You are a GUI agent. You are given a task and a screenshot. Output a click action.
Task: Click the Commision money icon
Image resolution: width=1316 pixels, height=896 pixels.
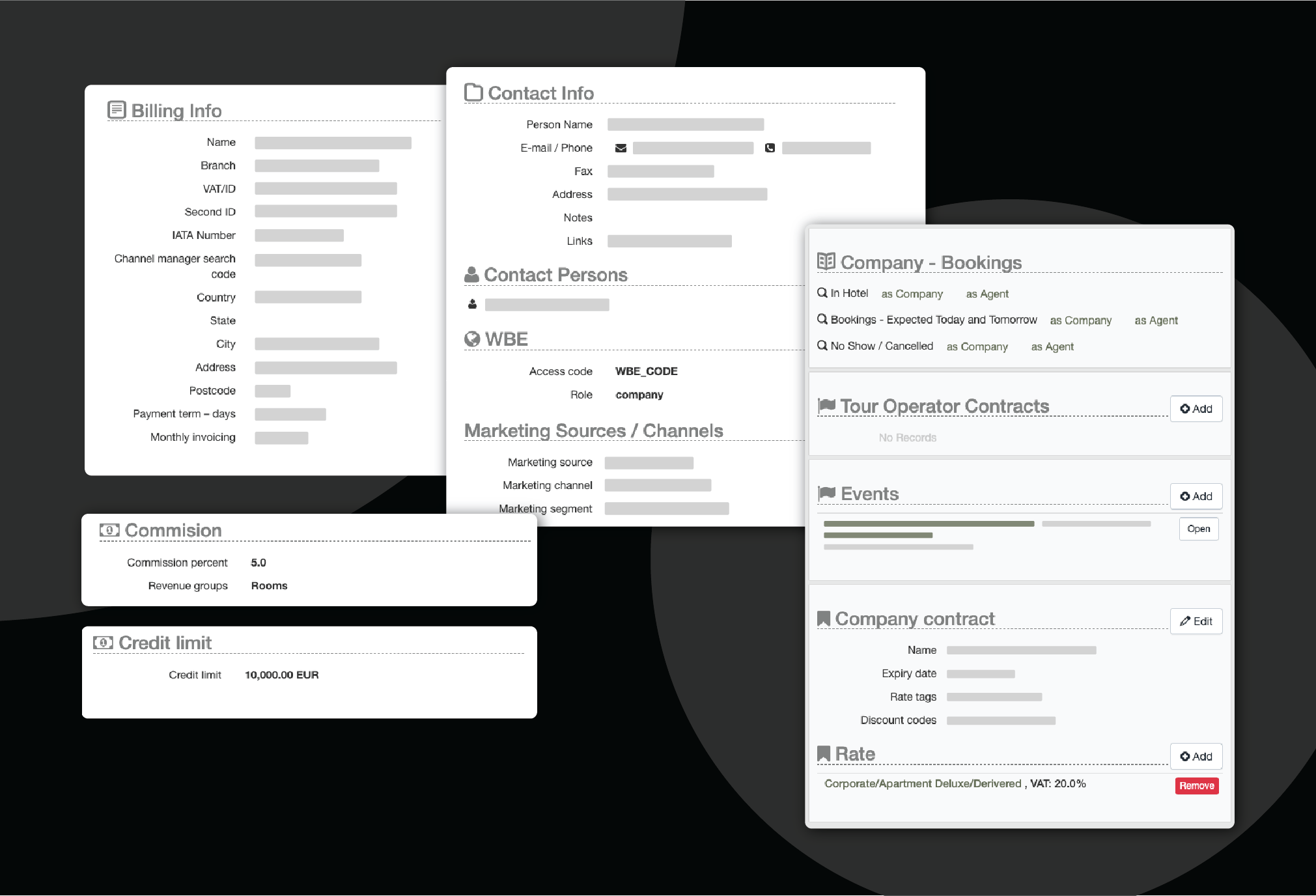(109, 530)
